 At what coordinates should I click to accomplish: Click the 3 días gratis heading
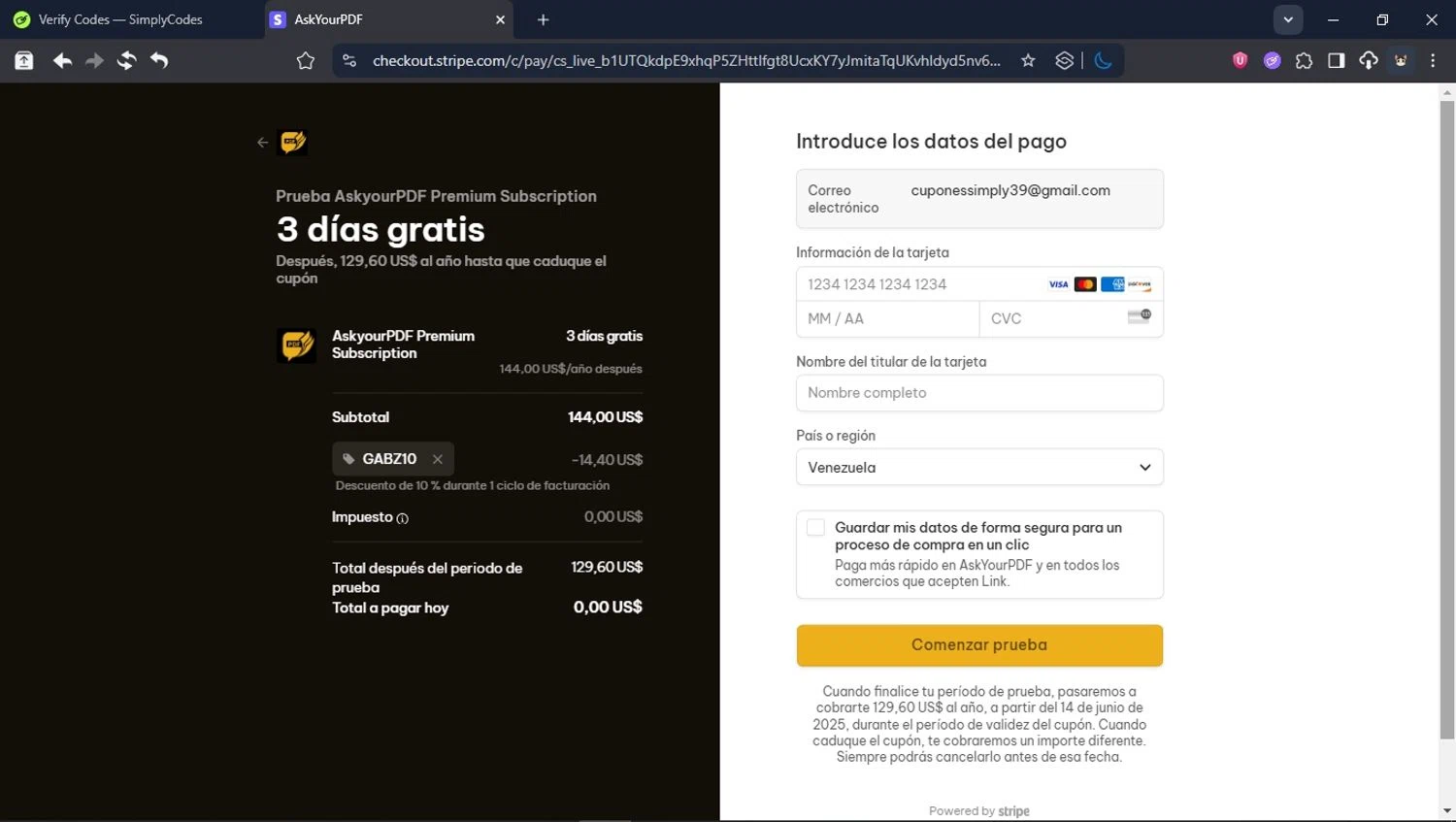click(x=381, y=230)
